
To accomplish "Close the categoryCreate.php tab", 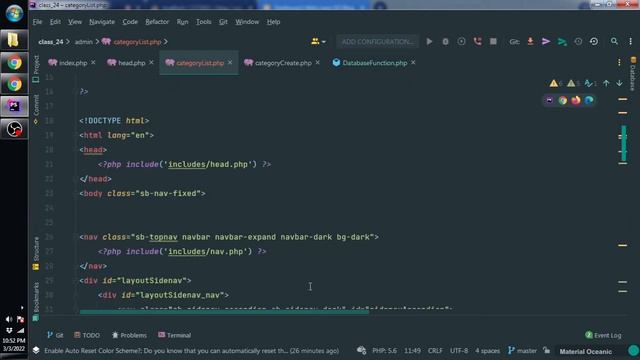I will 318,62.
